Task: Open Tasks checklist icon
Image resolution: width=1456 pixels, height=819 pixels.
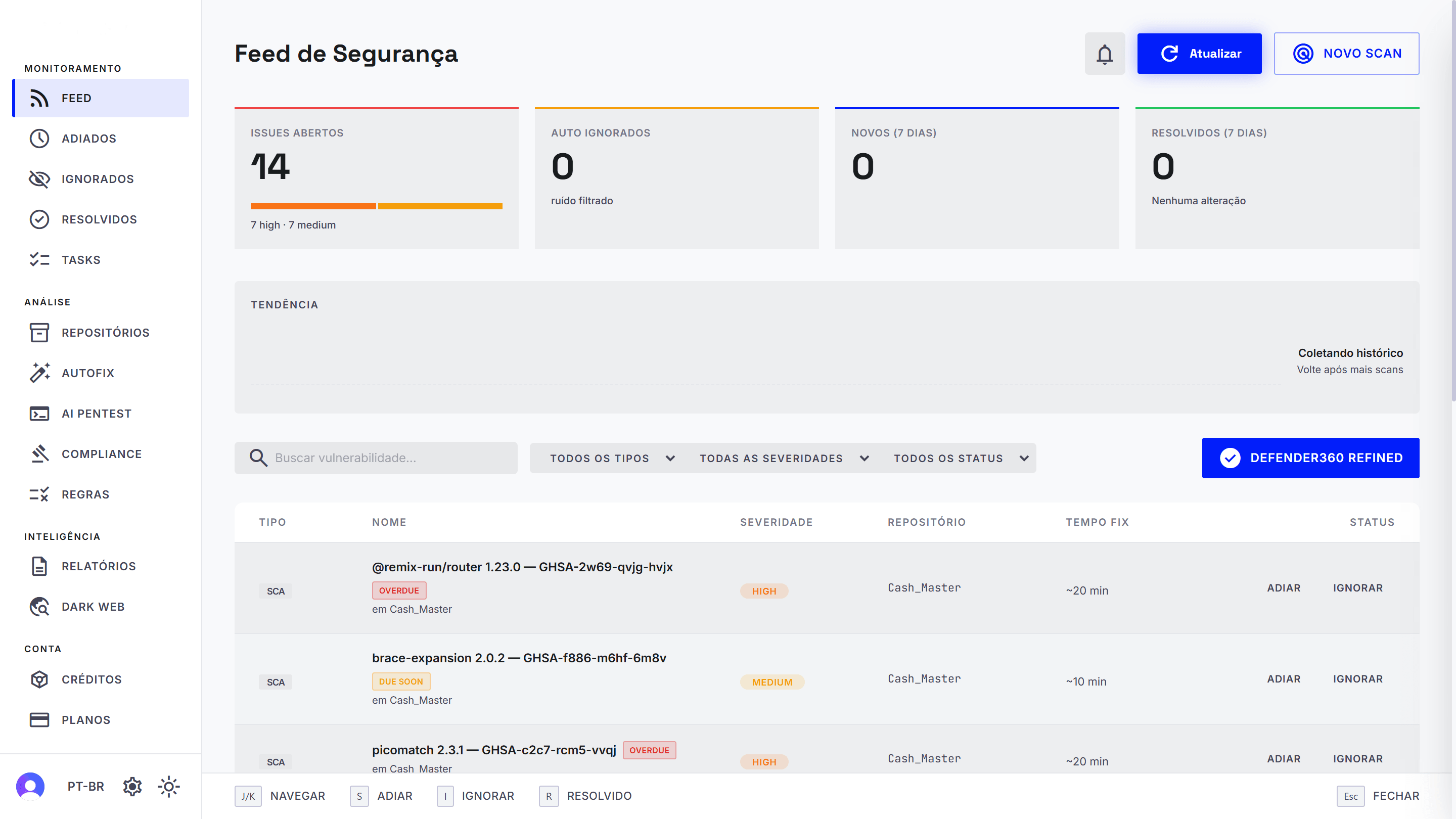Action: coord(39,260)
